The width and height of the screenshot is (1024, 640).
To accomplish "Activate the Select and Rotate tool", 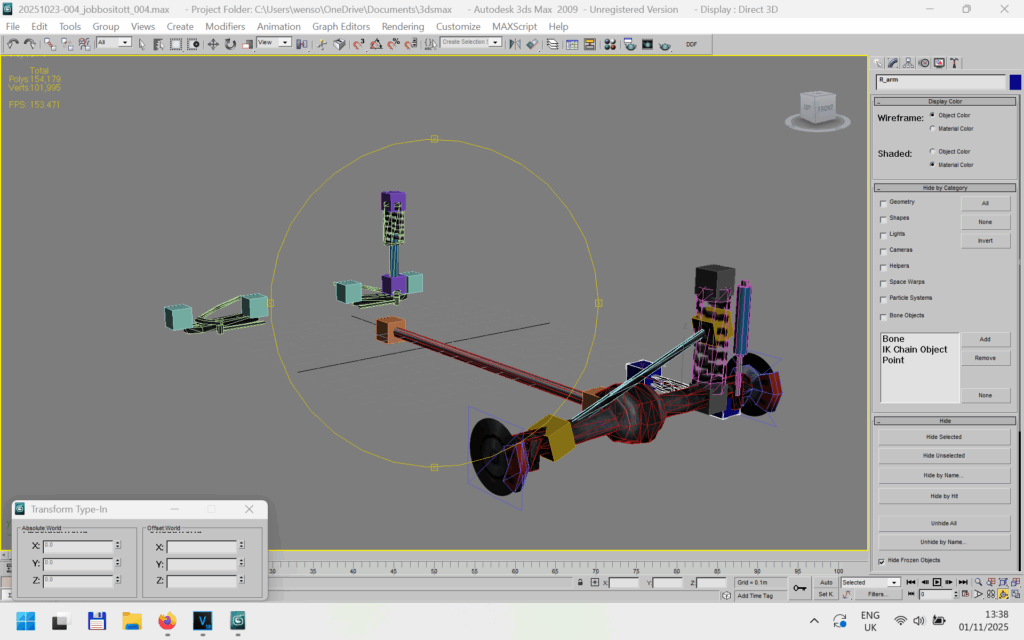I will tap(230, 44).
